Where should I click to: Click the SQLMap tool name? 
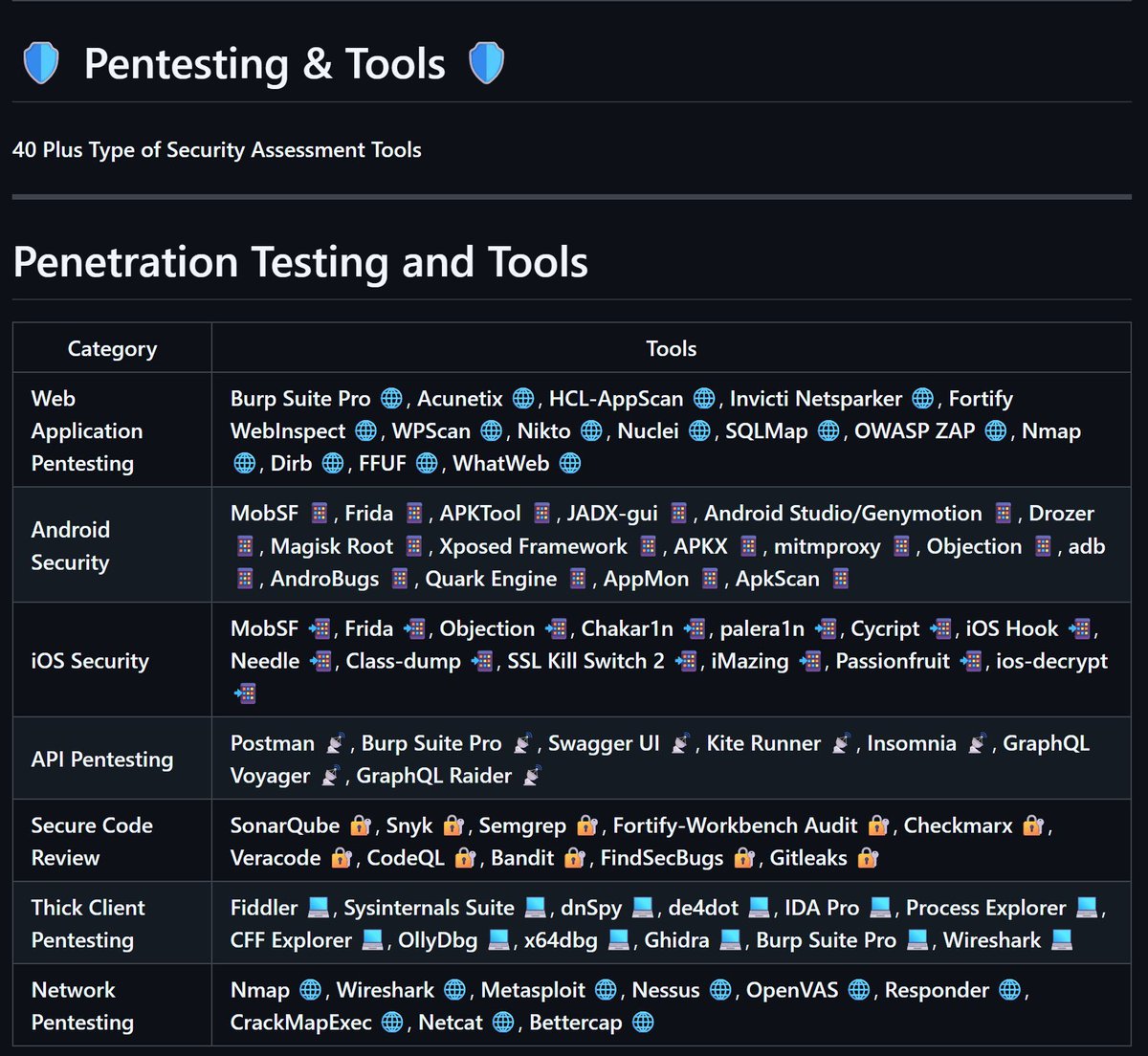(766, 431)
